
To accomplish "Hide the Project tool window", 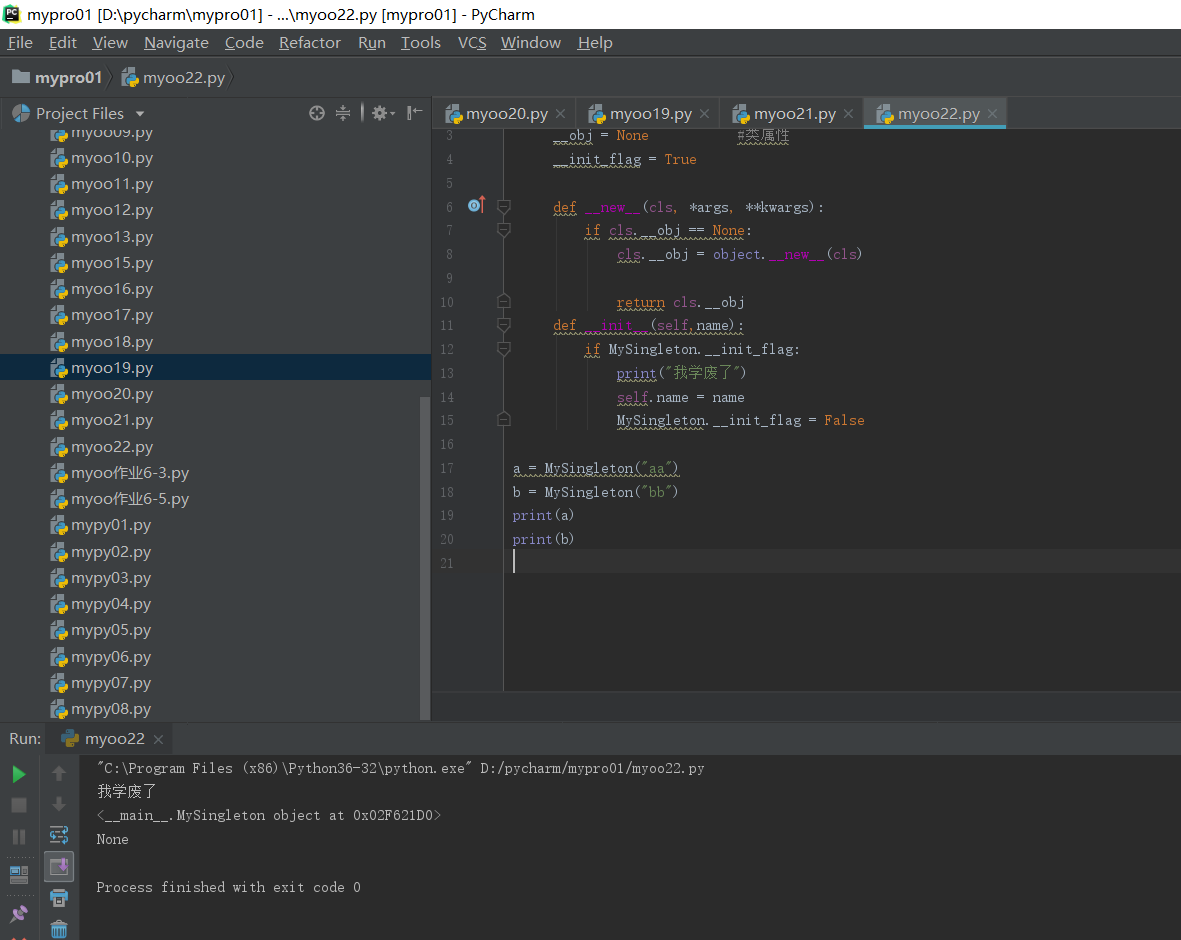I will (414, 113).
